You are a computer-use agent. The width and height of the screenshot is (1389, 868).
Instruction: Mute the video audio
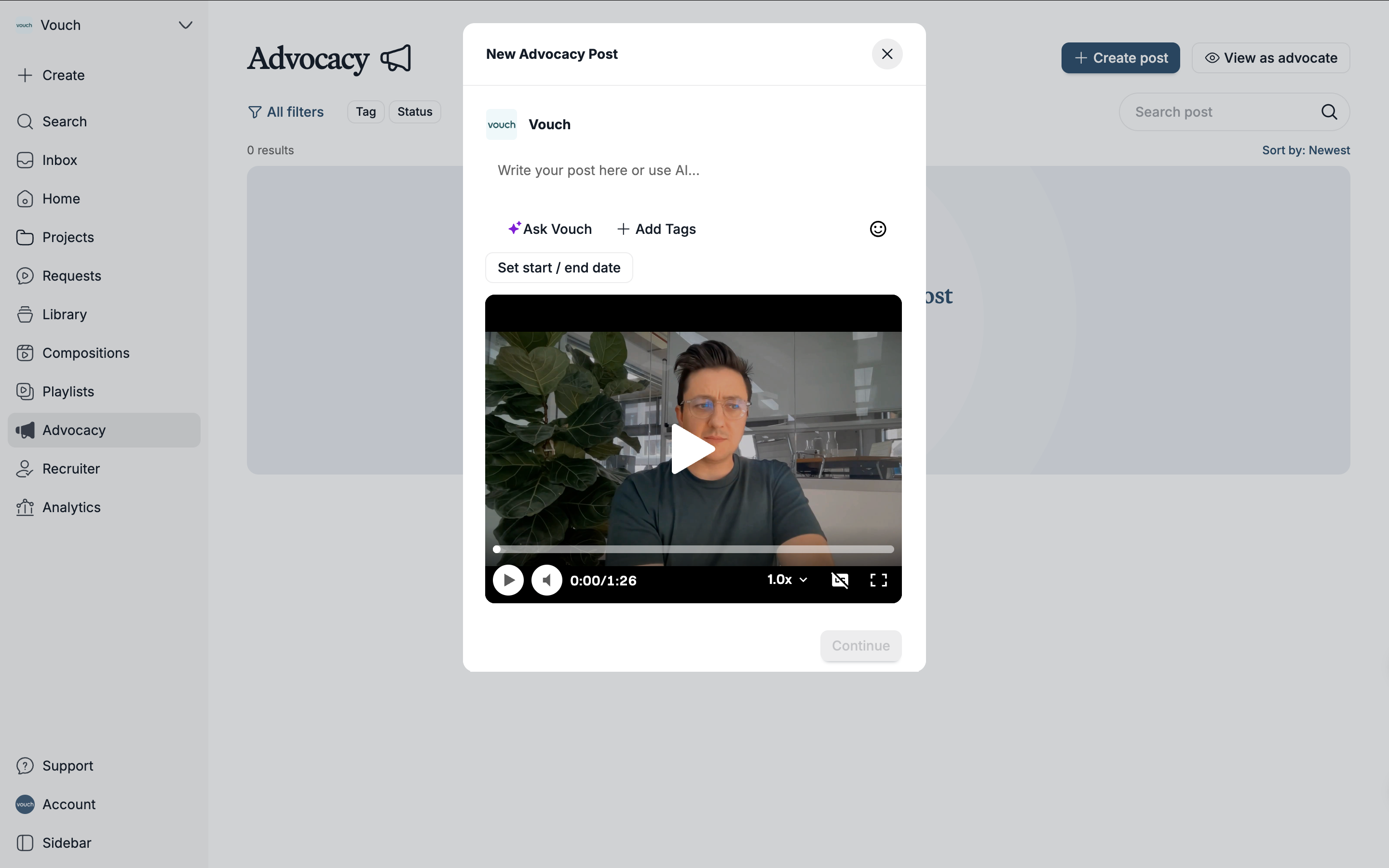(x=546, y=581)
